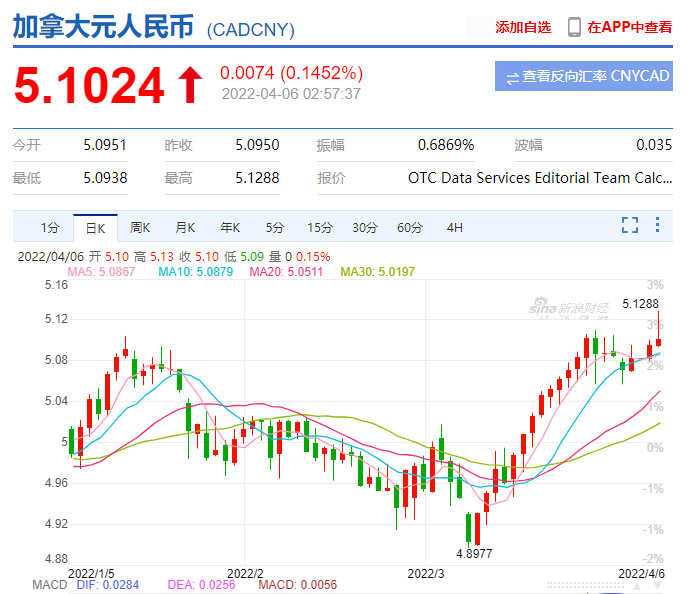This screenshot has width=696, height=594.
Task: Click the MA5: 5.0867 legend
Action: coord(101,272)
